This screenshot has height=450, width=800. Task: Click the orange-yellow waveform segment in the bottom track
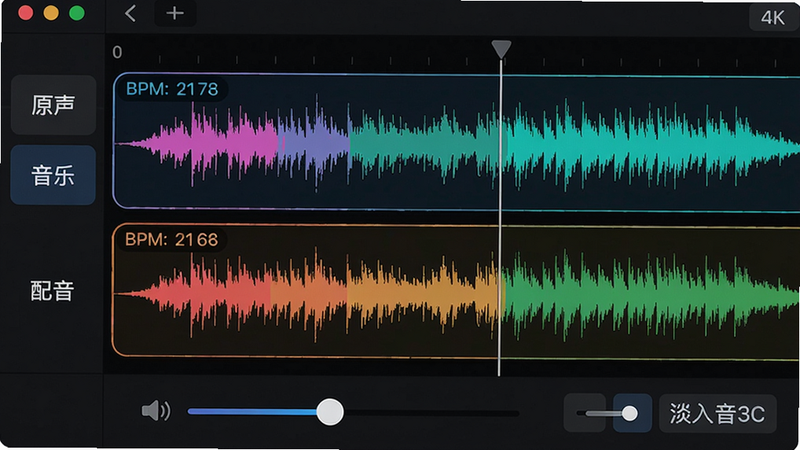click(x=423, y=293)
